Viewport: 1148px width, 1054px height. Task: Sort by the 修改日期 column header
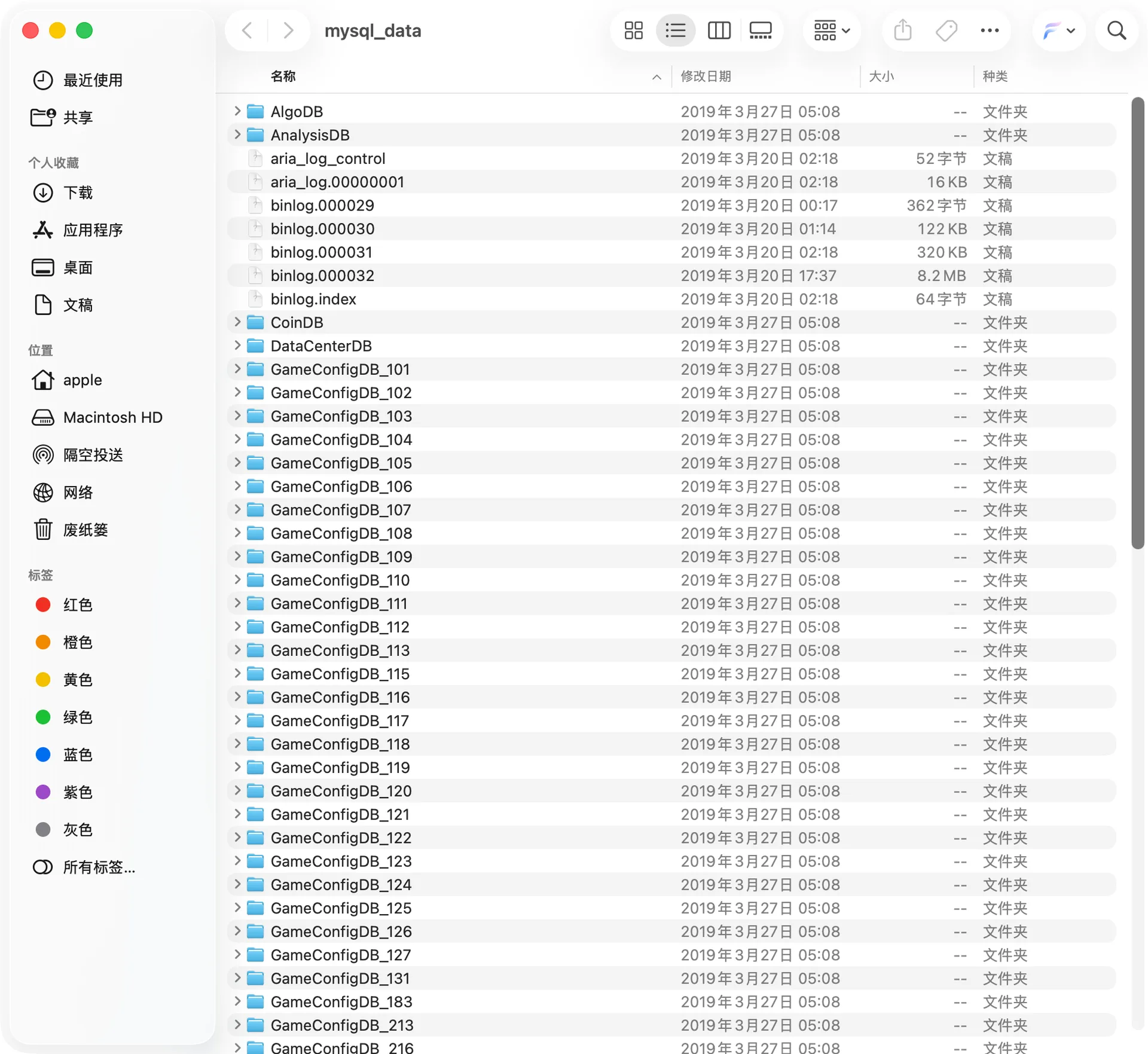(706, 77)
